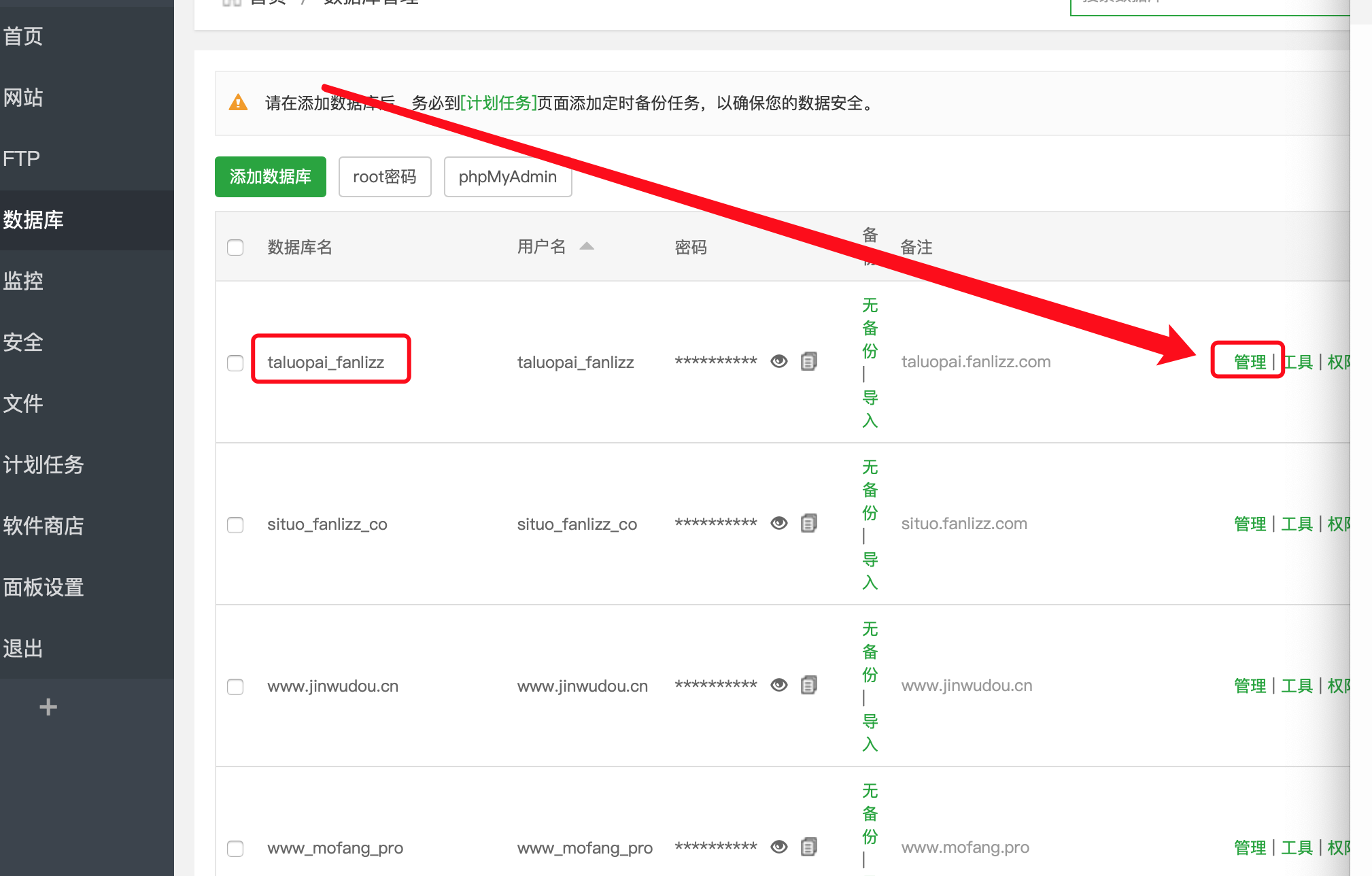Open 监控 in the sidebar
Screen dimensions: 1372x876
24,281
